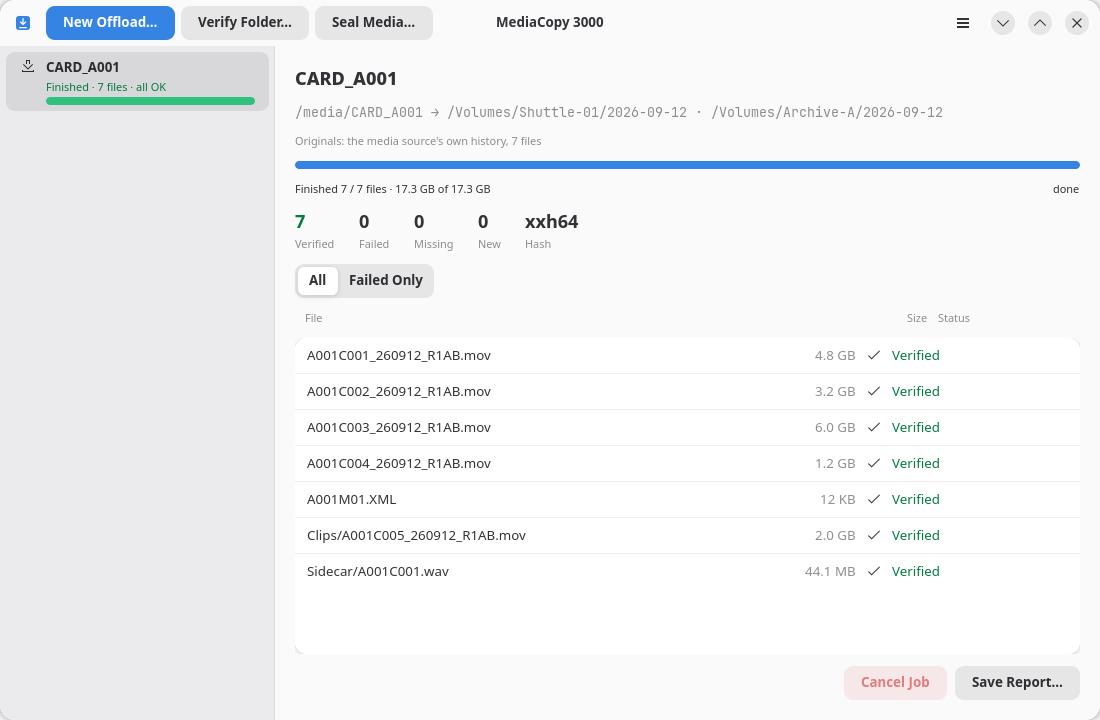Click the 6.0 GB size value
1100x720 pixels.
click(x=835, y=427)
